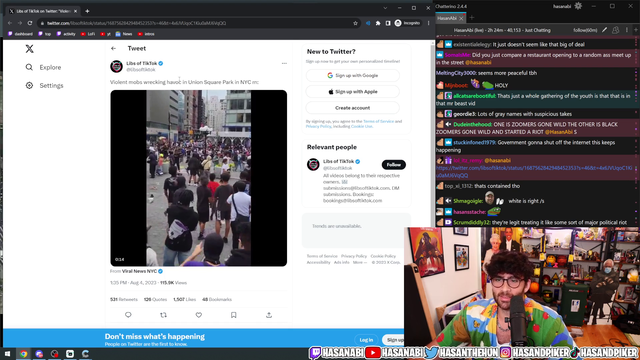This screenshot has width=640, height=360.
Task: Follow Libs of TikTok in Relevant people
Action: point(393,164)
